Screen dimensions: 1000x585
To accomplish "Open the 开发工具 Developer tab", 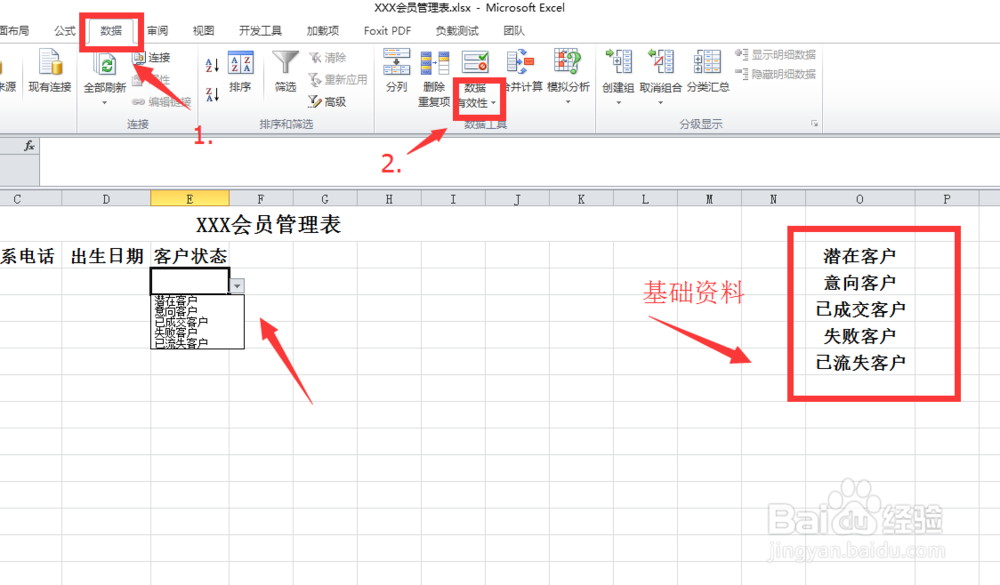I will pyautogui.click(x=260, y=31).
